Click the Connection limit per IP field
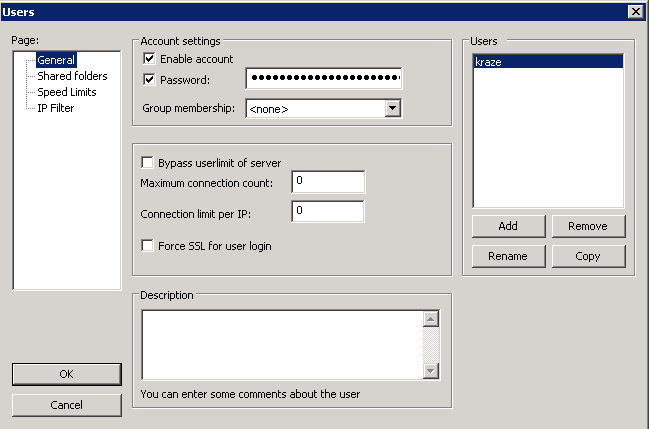The image size is (649, 429). [328, 211]
